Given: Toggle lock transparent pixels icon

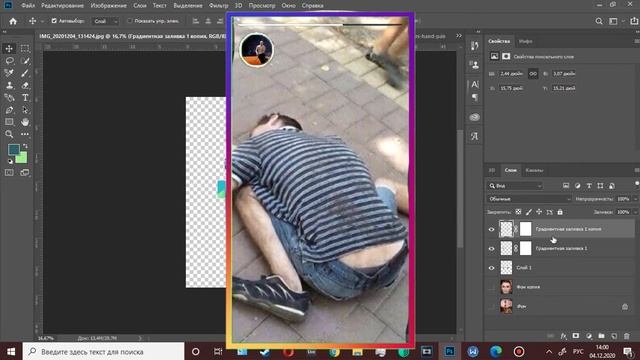Looking at the screenshot, I should coord(518,212).
